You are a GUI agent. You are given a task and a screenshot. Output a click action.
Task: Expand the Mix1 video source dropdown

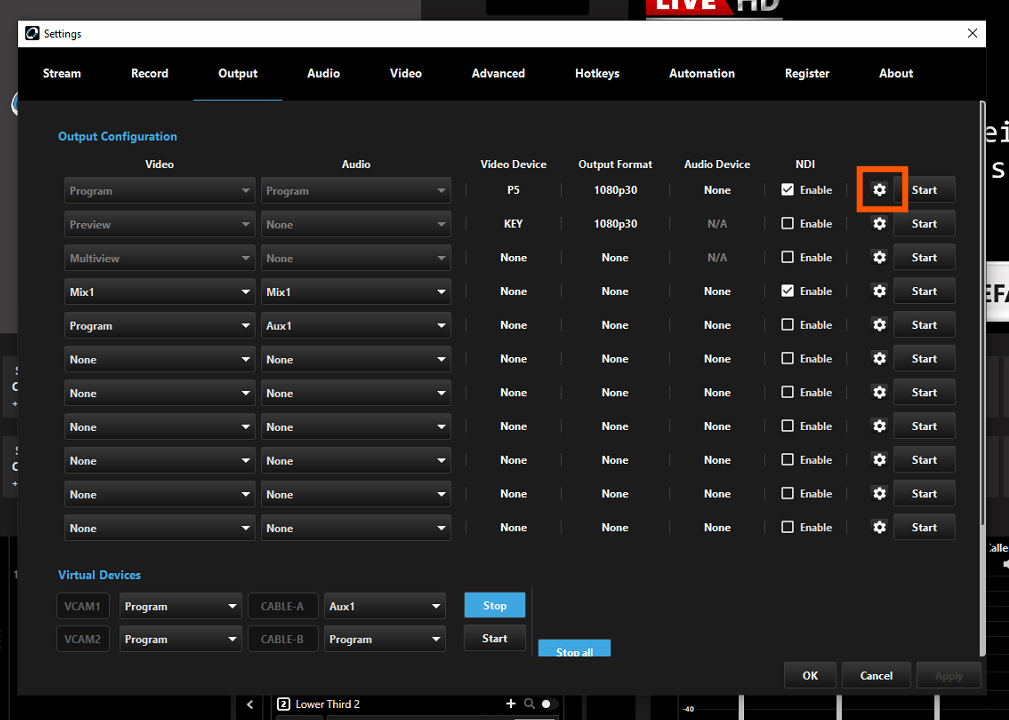(x=160, y=292)
